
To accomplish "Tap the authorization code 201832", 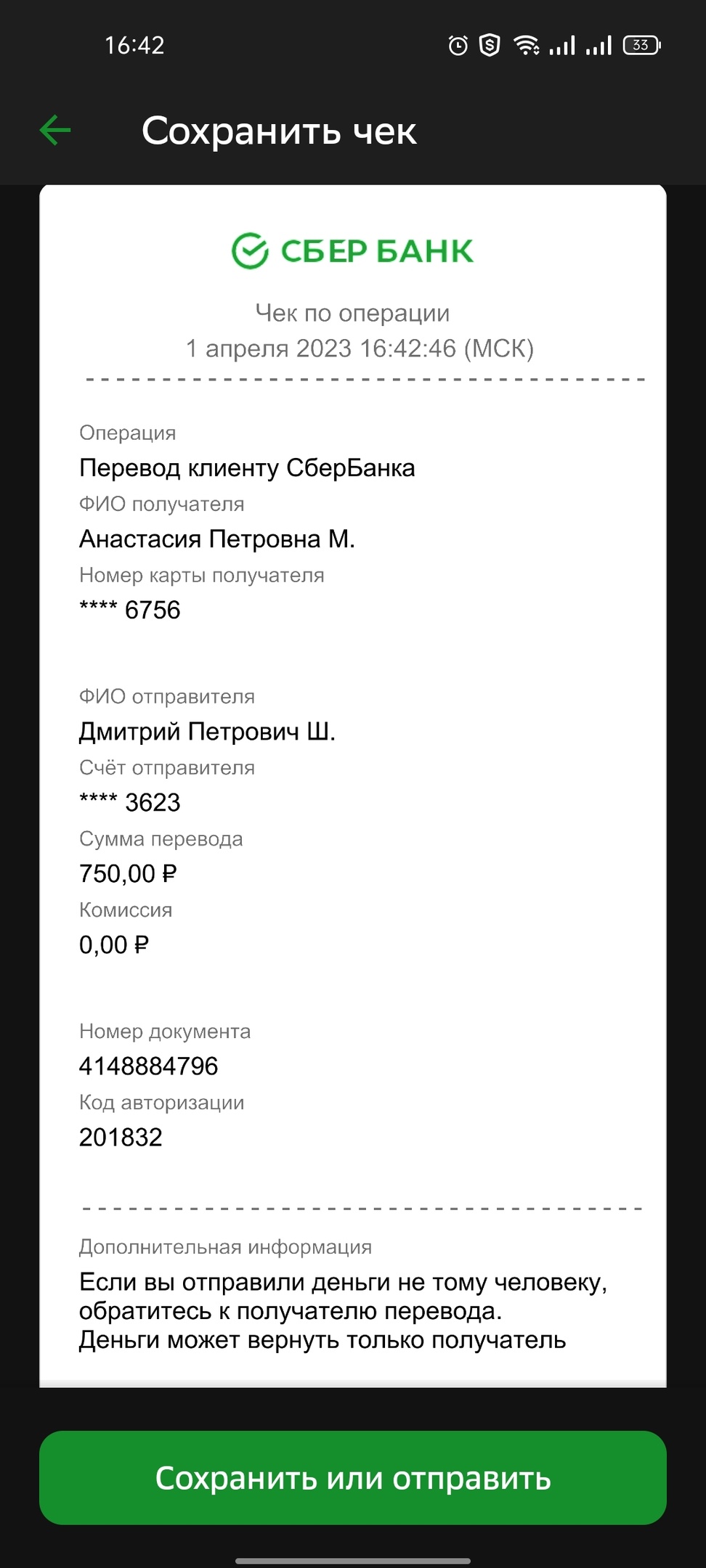I will click(x=121, y=1137).
